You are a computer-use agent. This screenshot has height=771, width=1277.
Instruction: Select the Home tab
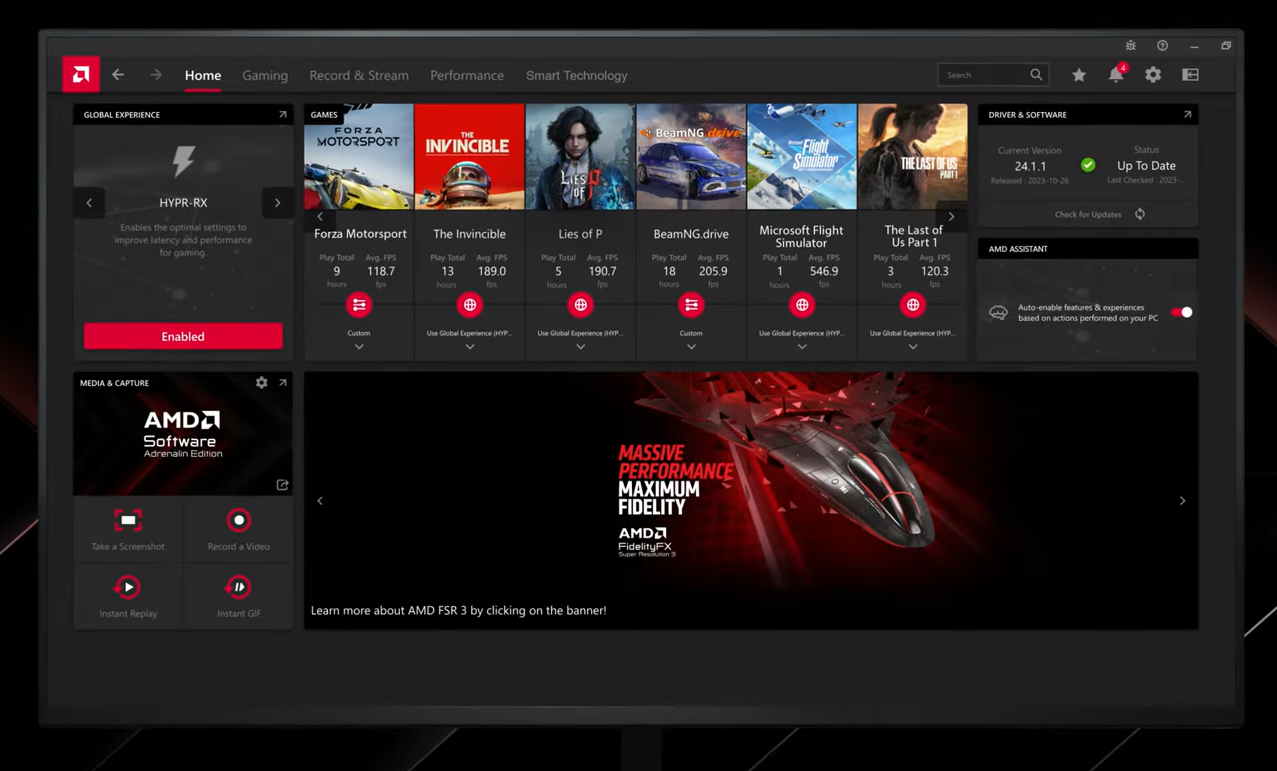pyautogui.click(x=203, y=76)
